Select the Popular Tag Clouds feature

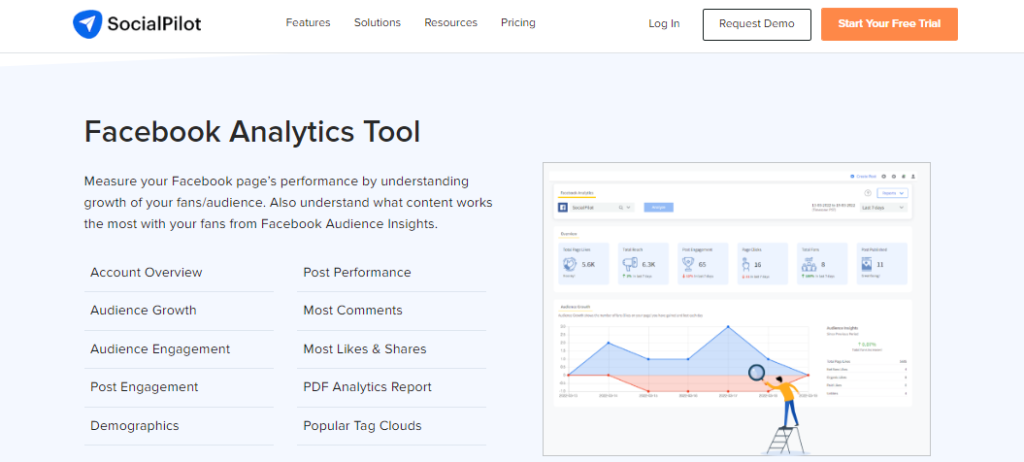362,425
